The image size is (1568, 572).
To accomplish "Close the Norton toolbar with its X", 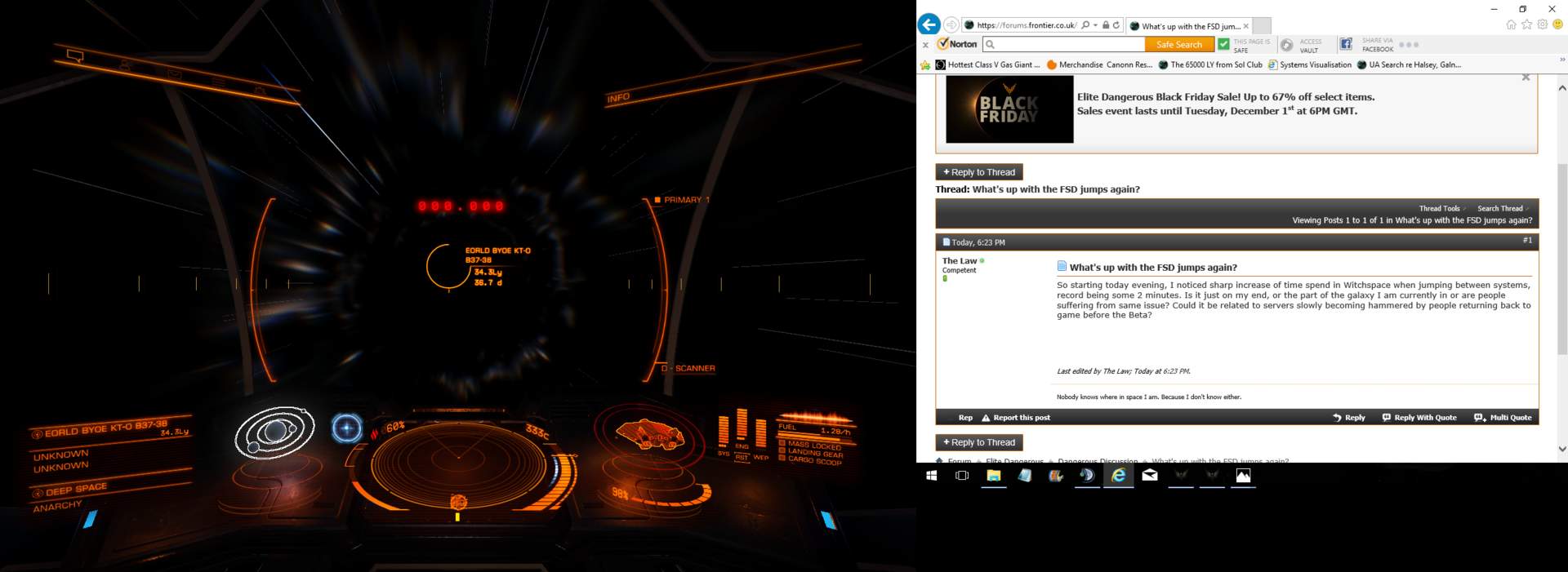I will 925,45.
